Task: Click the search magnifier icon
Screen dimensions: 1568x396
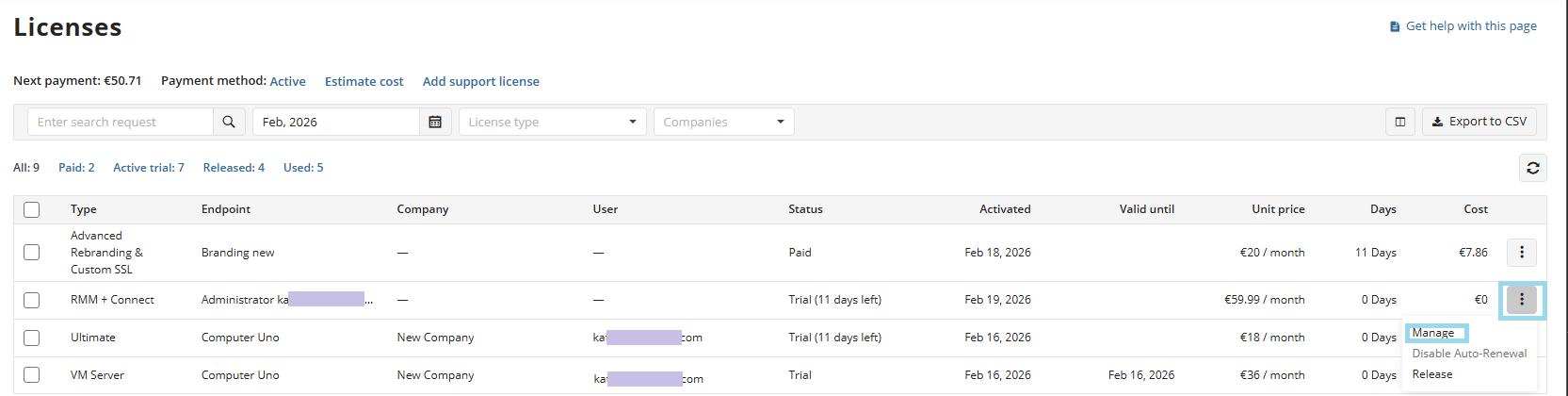Action: point(229,122)
